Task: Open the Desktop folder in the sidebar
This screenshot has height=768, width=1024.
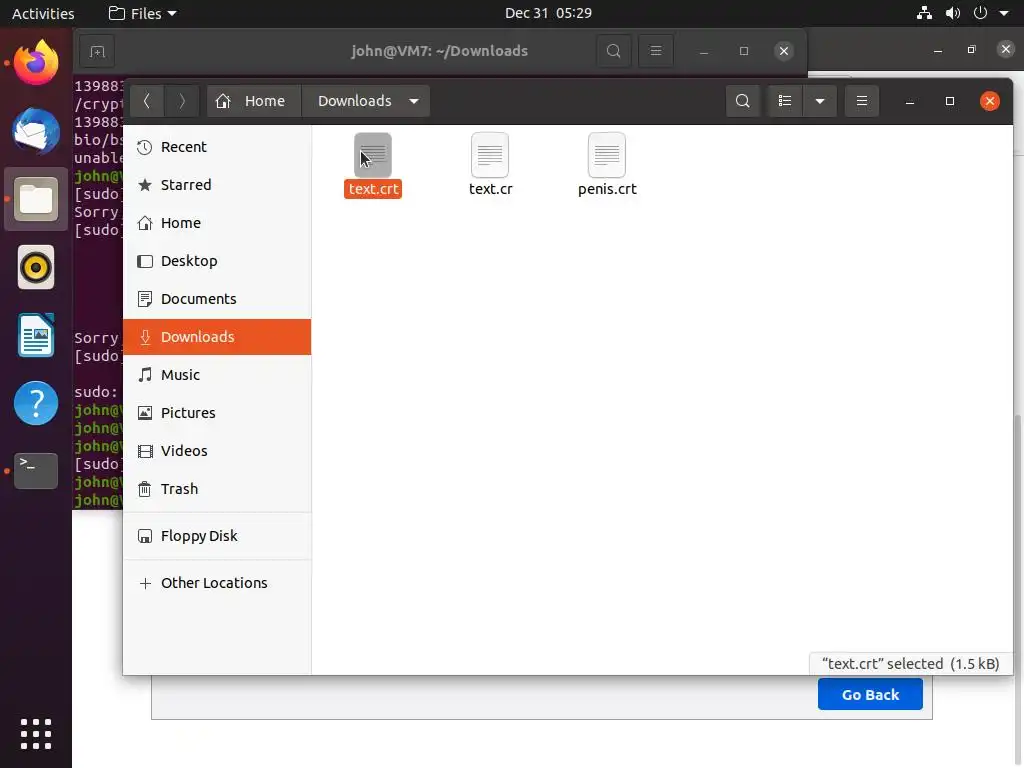Action: (217, 261)
